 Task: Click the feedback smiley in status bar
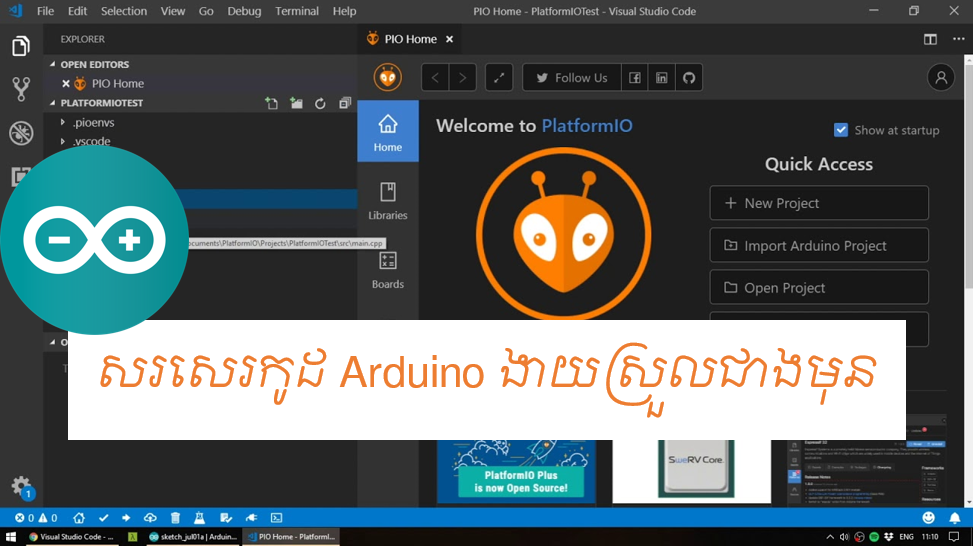pos(928,518)
